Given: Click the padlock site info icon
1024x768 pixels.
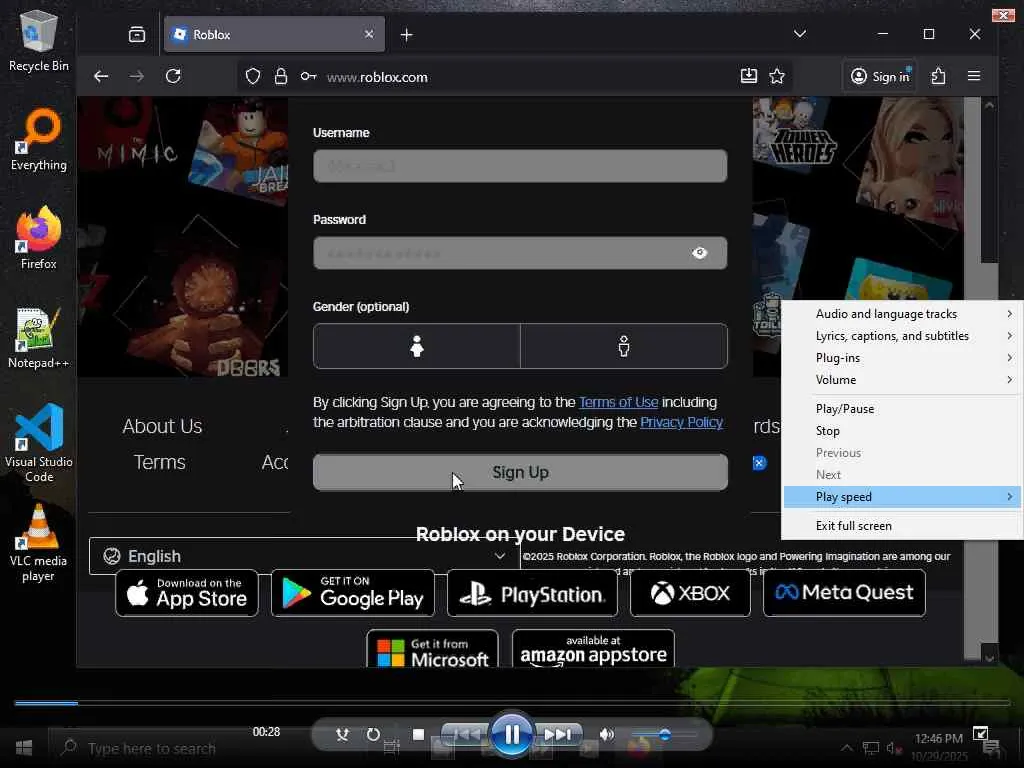Looking at the screenshot, I should pos(281,76).
